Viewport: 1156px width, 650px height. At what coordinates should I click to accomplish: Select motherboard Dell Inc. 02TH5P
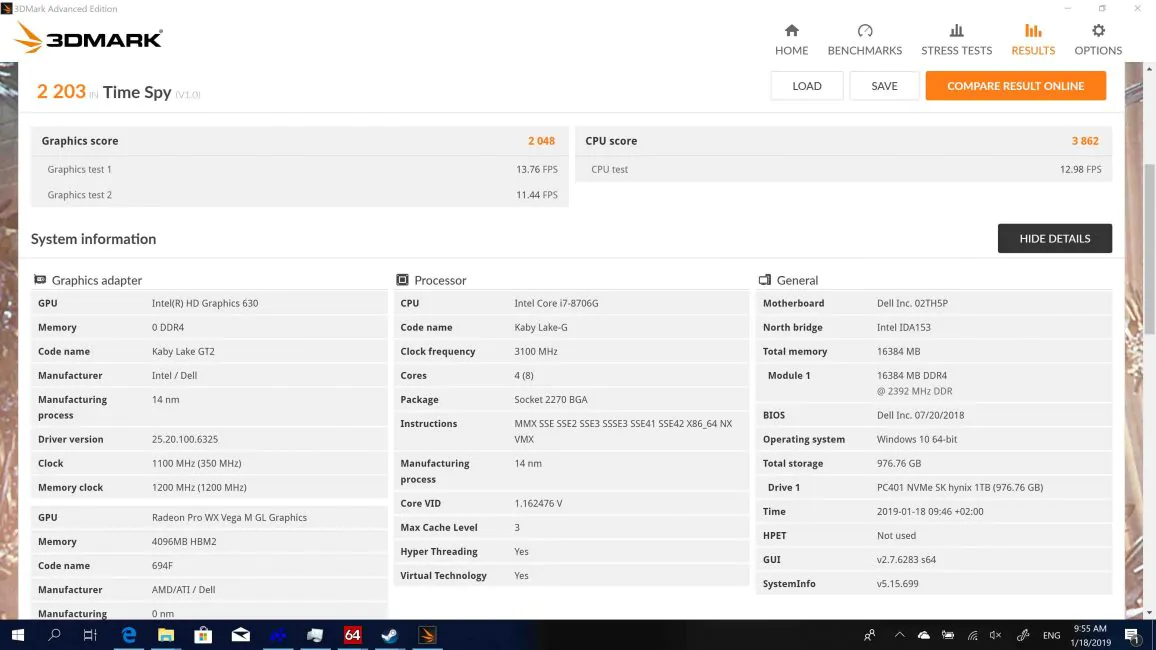coord(912,303)
